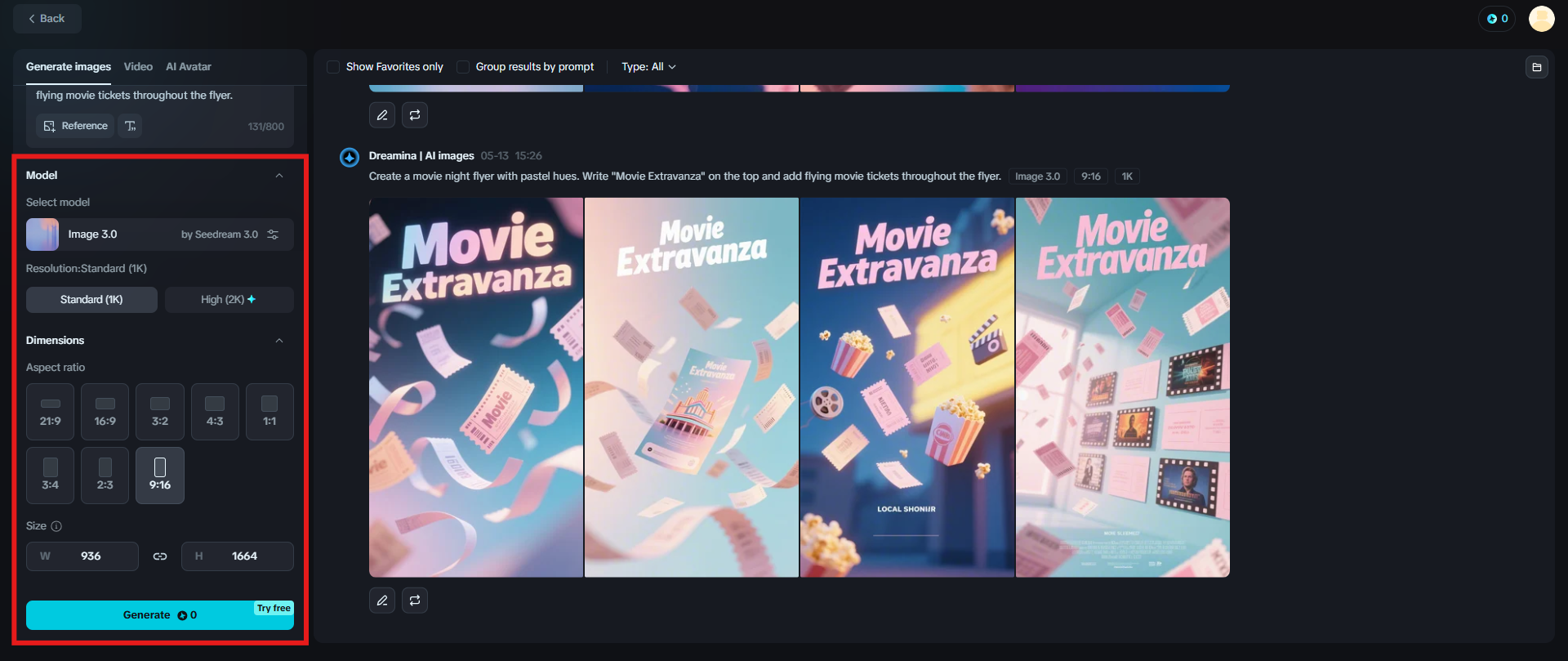Open the user profile avatar
Viewport: 1568px width, 661px height.
pos(1541,19)
